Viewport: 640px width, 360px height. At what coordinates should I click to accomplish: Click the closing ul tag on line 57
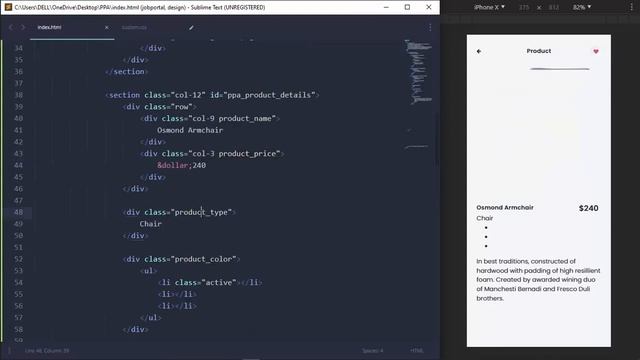(x=151, y=318)
